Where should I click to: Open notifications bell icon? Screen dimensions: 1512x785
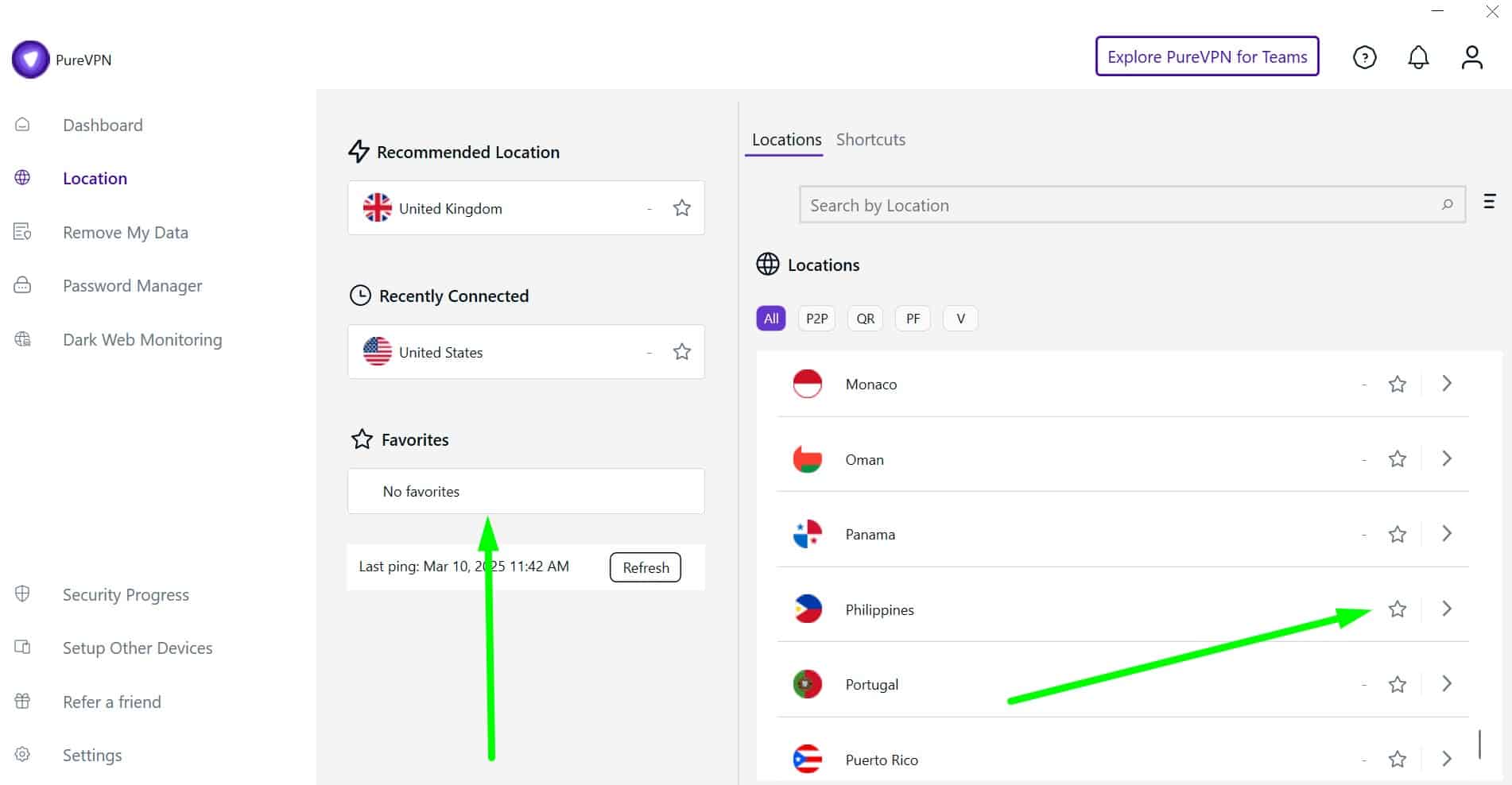tap(1418, 57)
